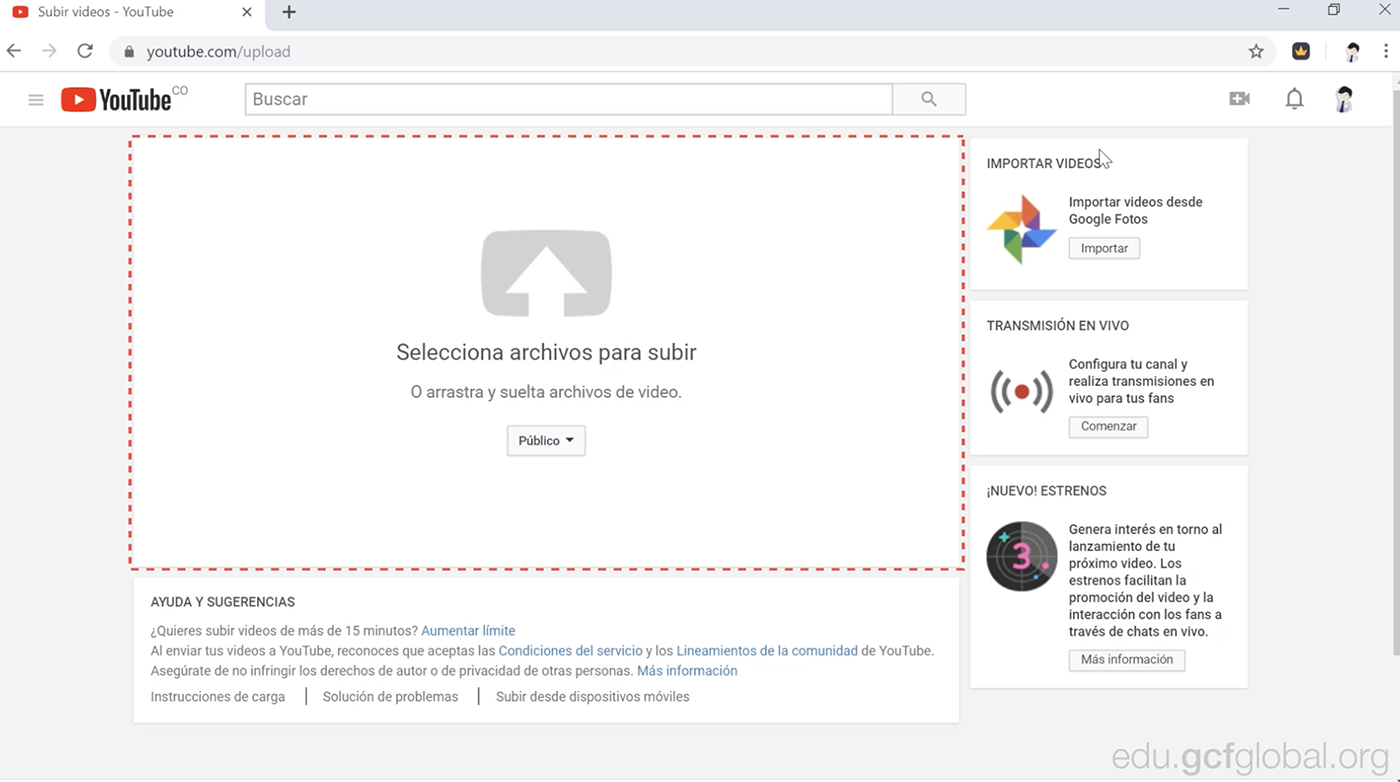Bookmark this page with the star icon
This screenshot has height=782, width=1400.
coord(1256,51)
